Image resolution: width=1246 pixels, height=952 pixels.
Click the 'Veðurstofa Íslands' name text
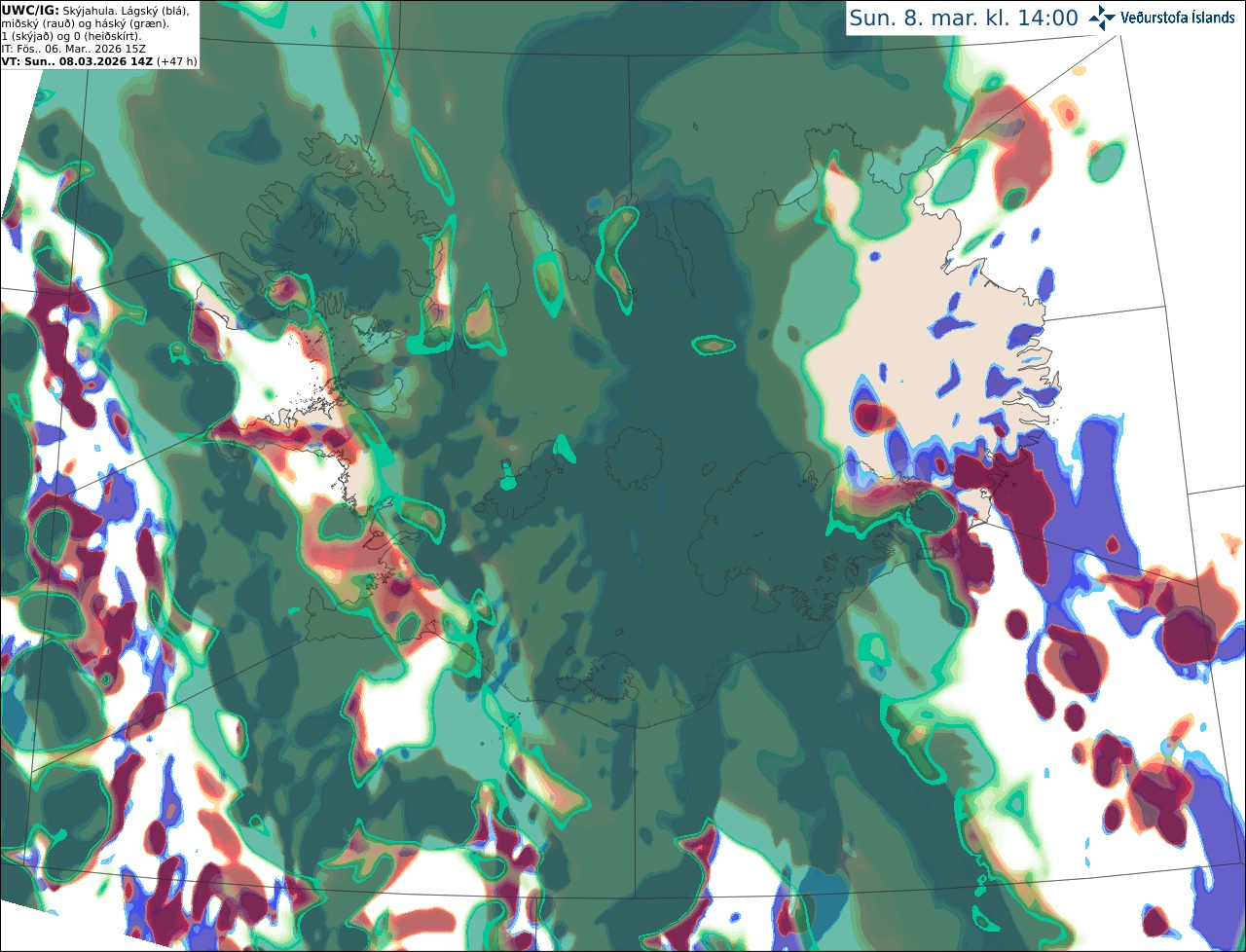1178,18
